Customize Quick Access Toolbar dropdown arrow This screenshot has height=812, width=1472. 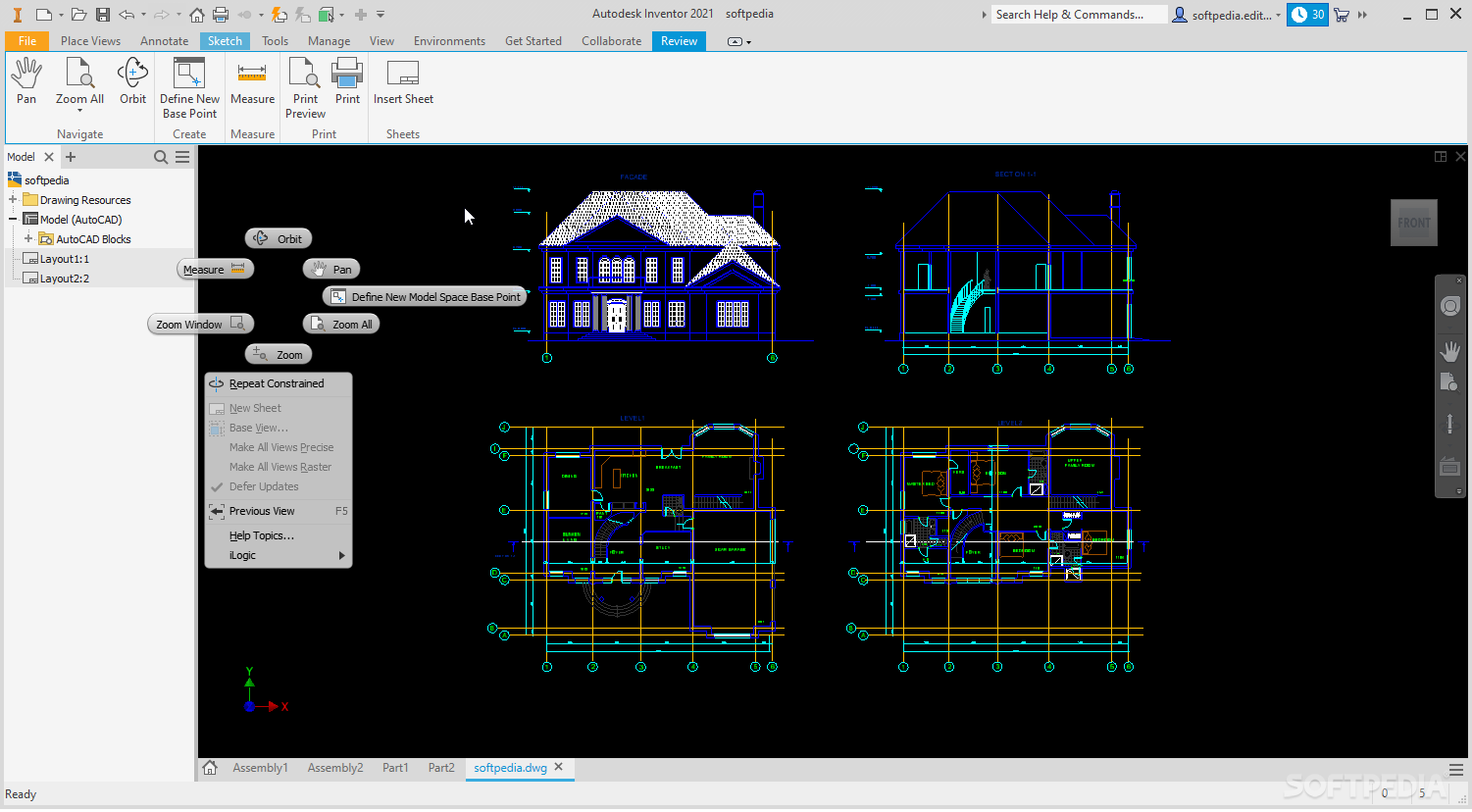click(x=381, y=15)
